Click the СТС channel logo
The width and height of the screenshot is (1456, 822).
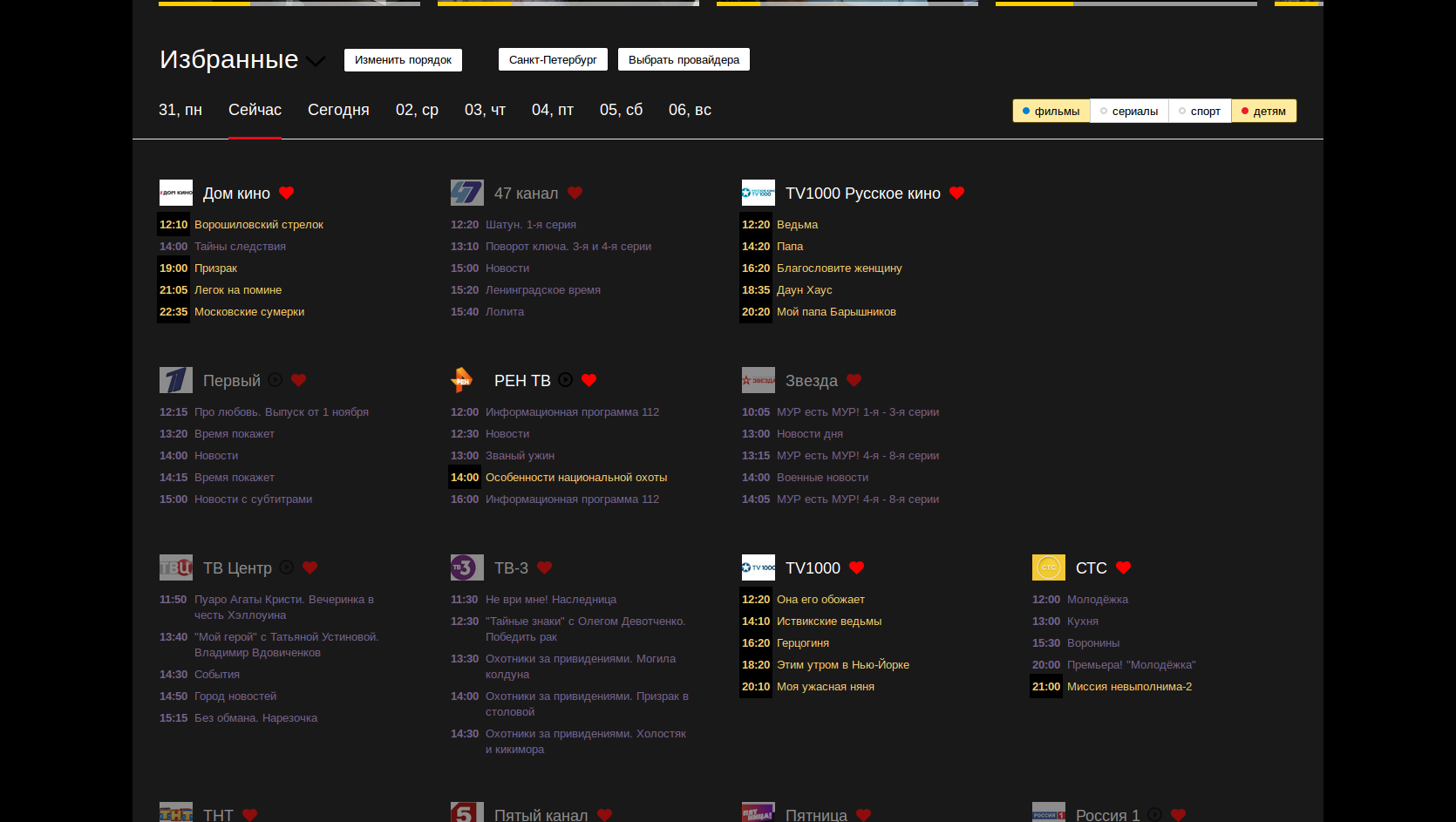point(1049,567)
